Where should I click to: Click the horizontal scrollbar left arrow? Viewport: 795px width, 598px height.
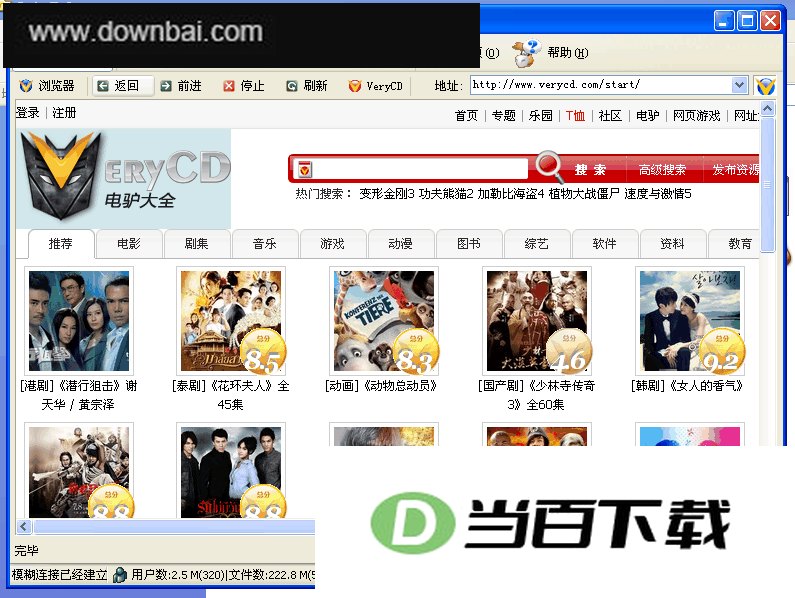point(24,526)
